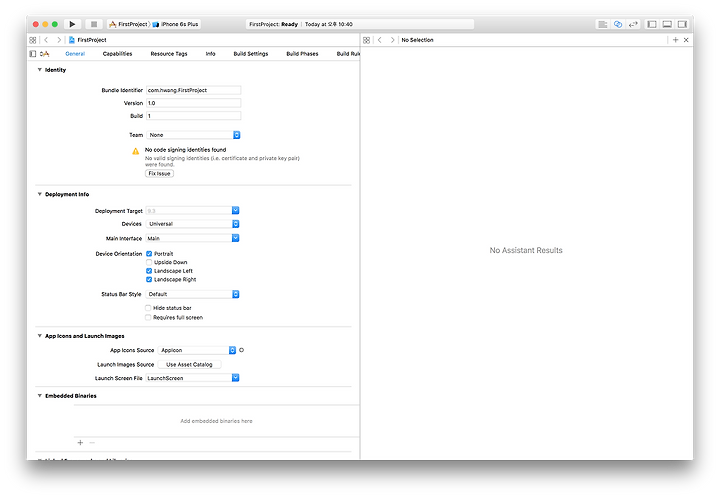
Task: Open the Team dropdown
Action: coord(193,135)
